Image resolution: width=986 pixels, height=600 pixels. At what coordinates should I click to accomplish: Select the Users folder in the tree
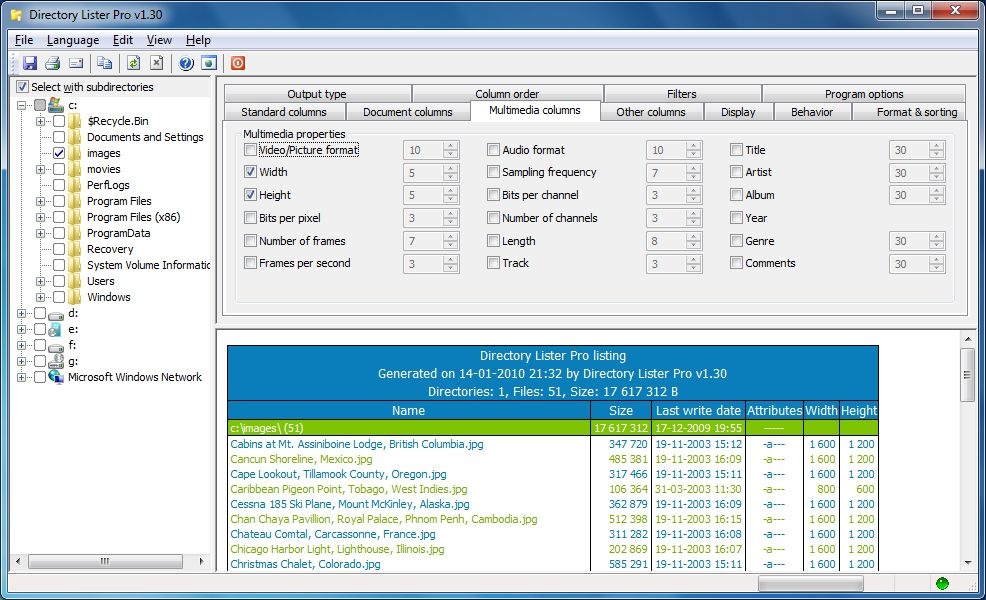[100, 281]
